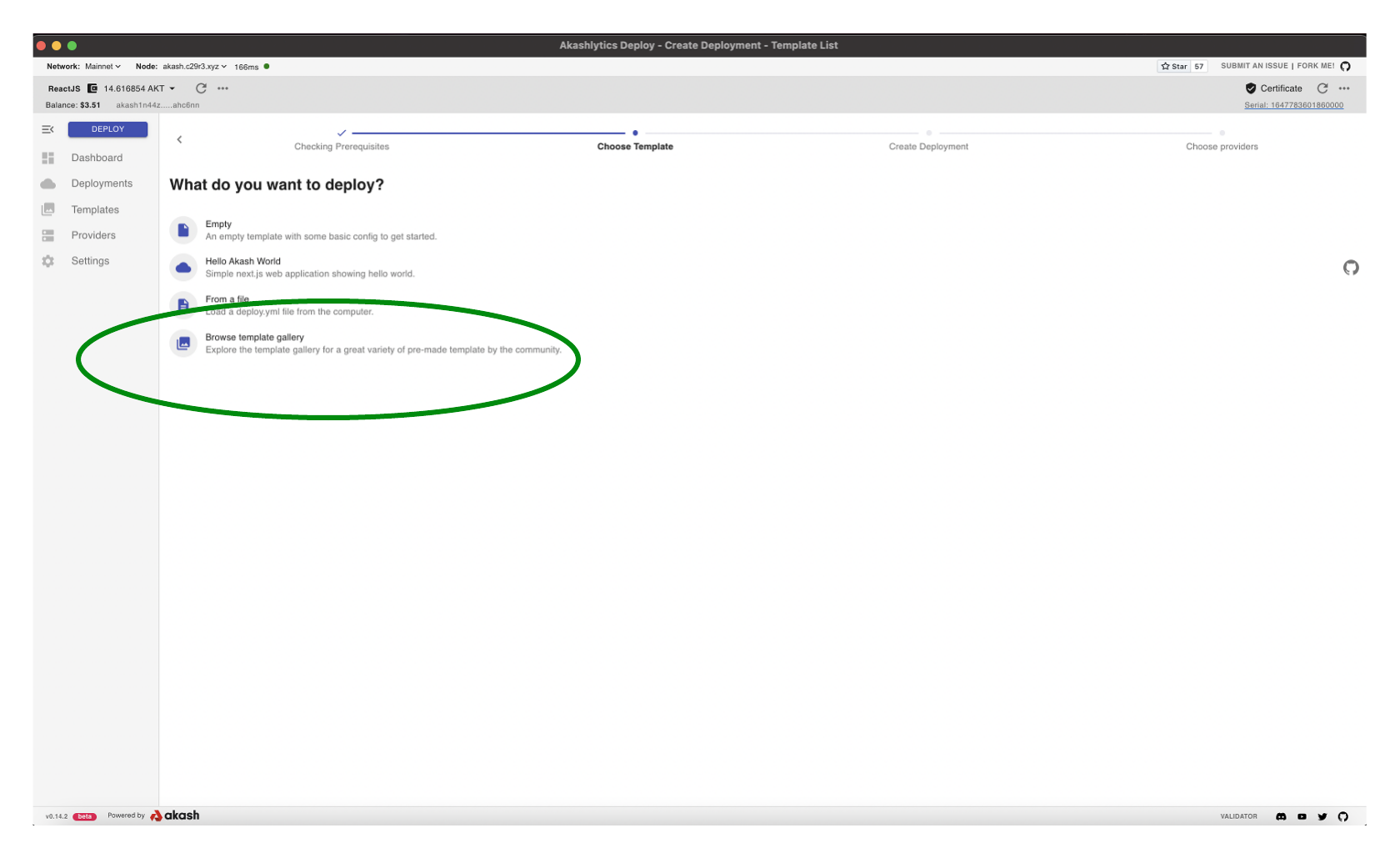The image size is (1400, 858).
Task: Open Providers in the sidebar
Action: click(x=93, y=235)
